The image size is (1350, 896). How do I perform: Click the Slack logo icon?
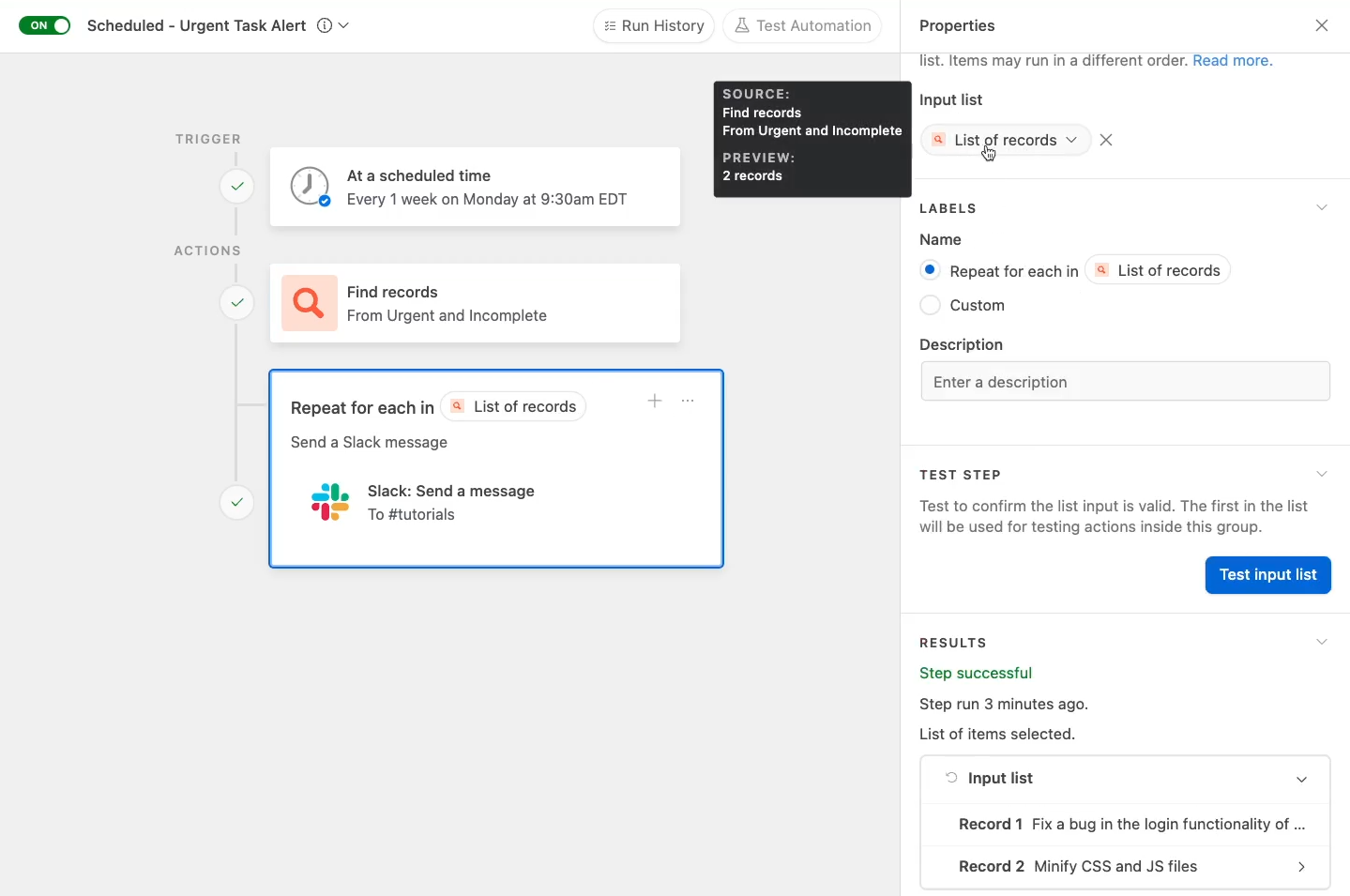(x=330, y=502)
